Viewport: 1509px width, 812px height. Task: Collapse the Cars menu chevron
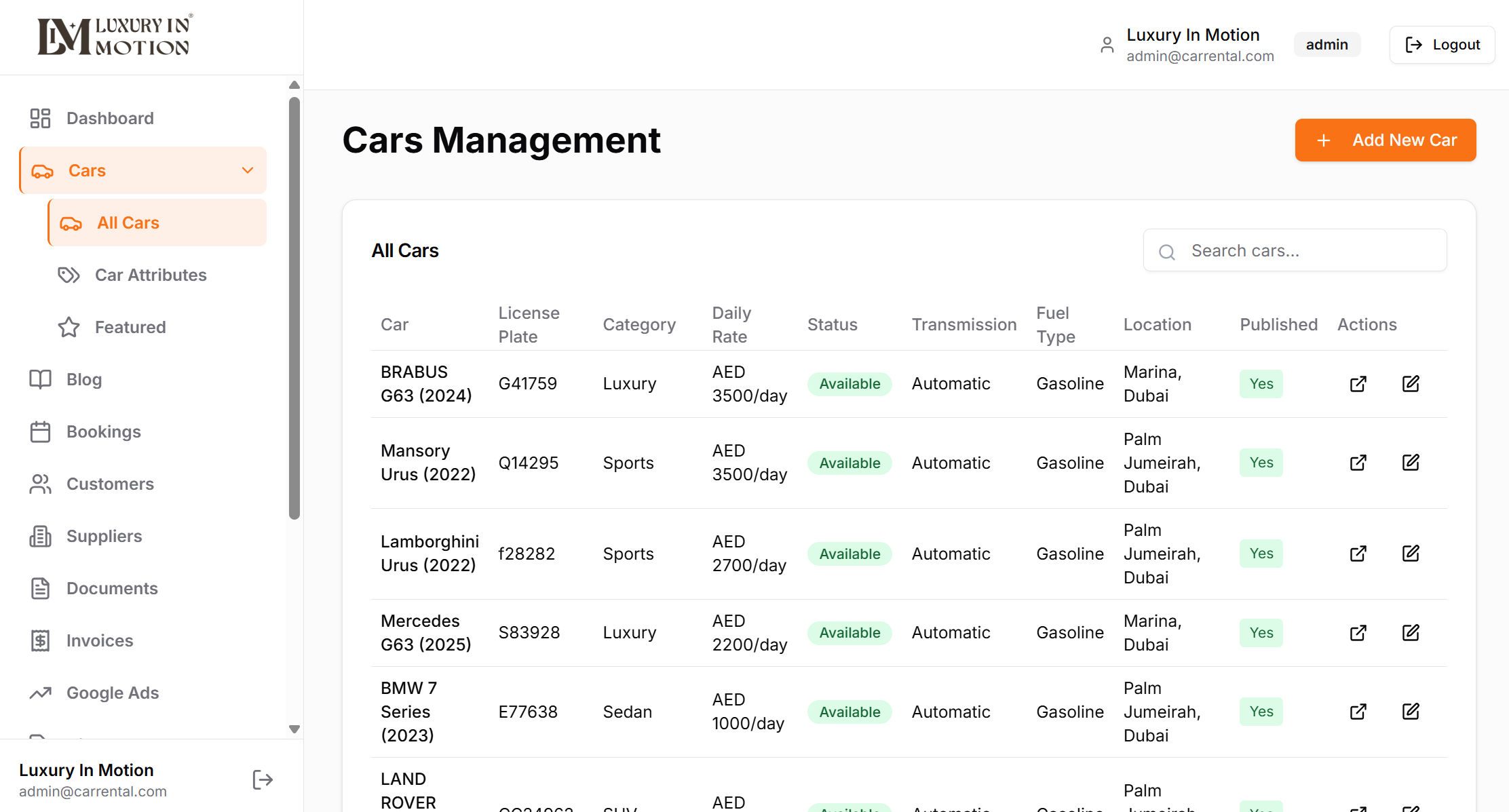click(x=248, y=170)
